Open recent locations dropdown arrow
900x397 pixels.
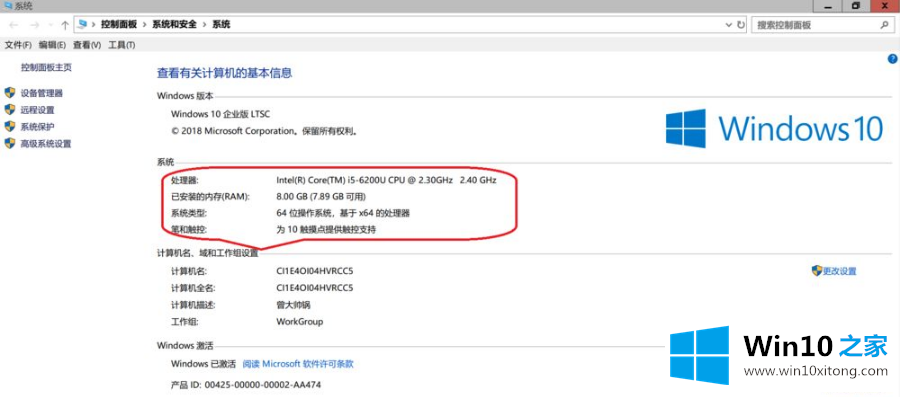coord(51,26)
